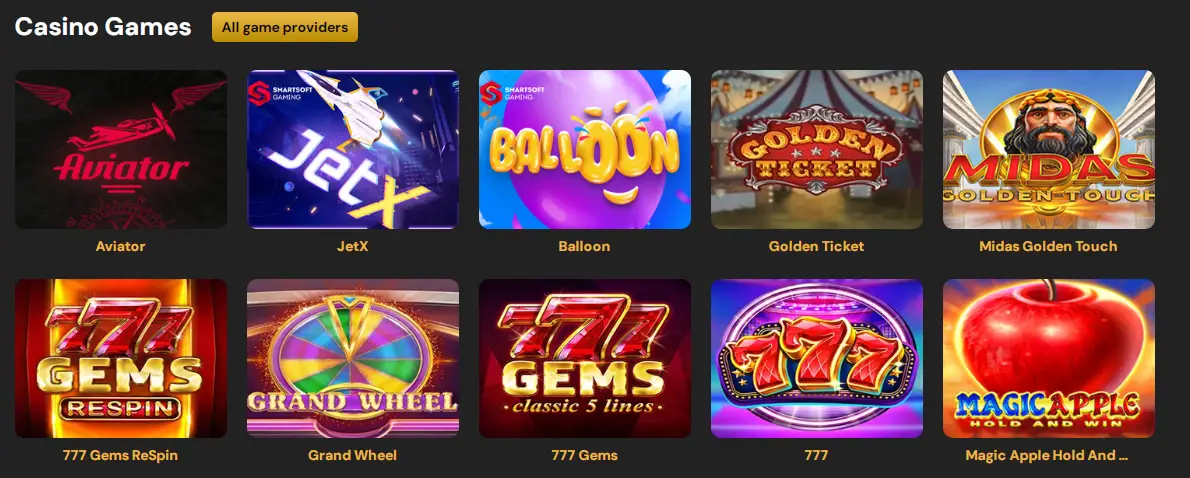Viewport: 1190px width, 478px height.
Task: Click the 777 Gems ReSpin caption
Action: tap(121, 455)
